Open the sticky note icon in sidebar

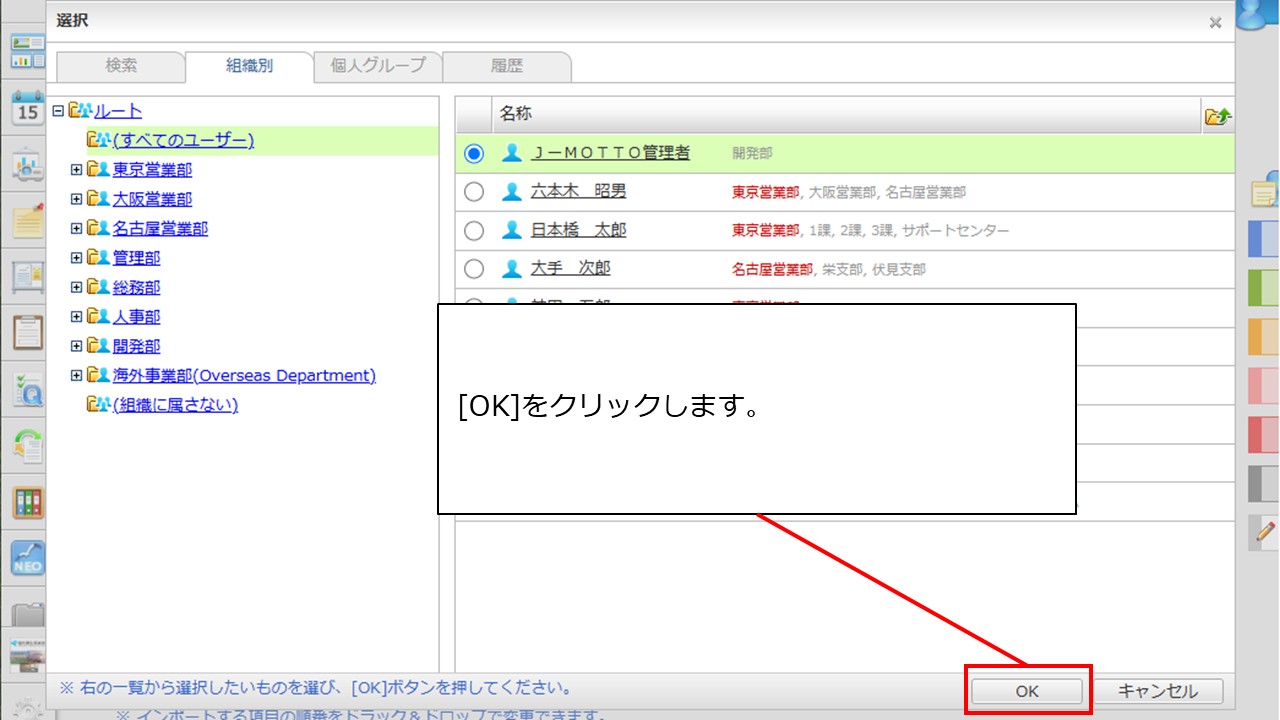(27, 220)
